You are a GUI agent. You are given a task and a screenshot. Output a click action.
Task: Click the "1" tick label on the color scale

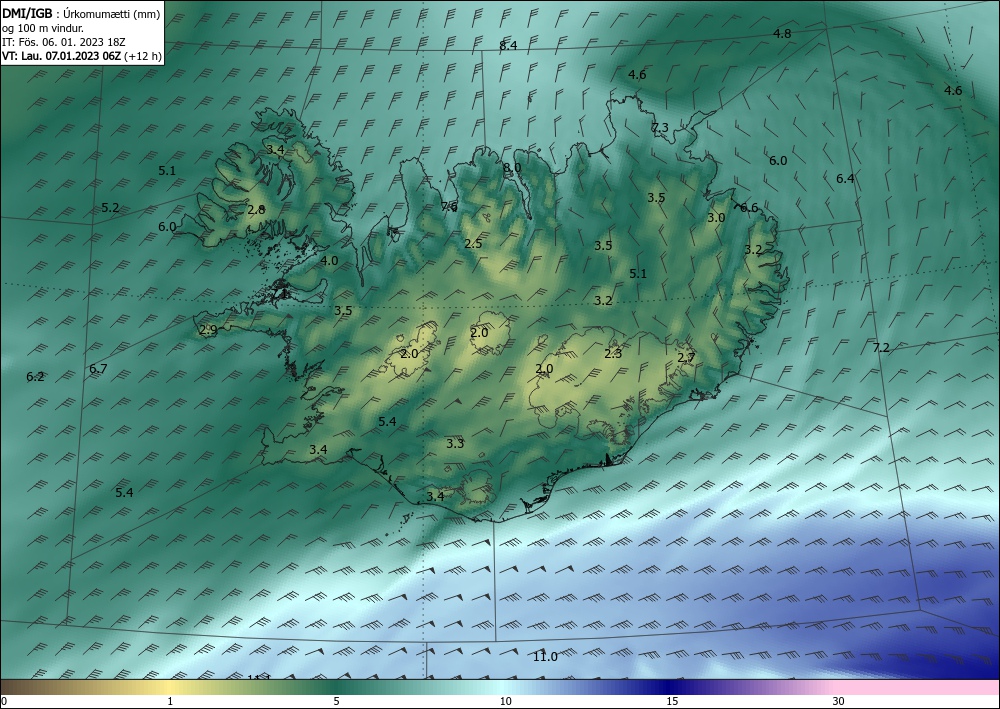(170, 702)
